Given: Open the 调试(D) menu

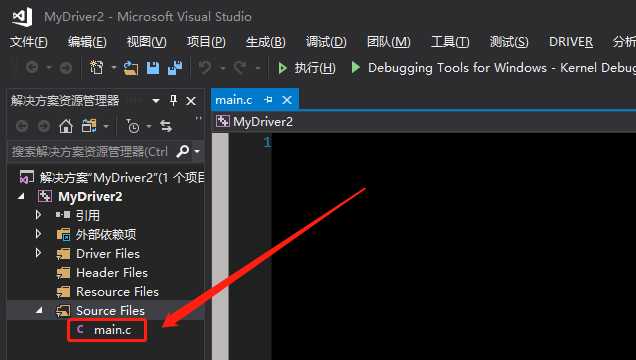Looking at the screenshot, I should 326,42.
